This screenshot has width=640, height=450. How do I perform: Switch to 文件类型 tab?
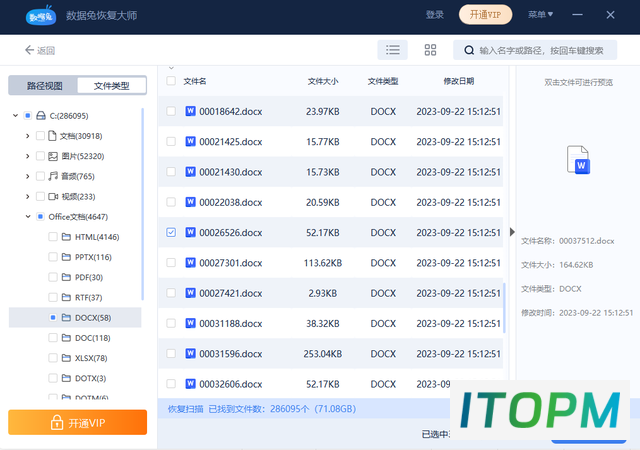tap(111, 86)
